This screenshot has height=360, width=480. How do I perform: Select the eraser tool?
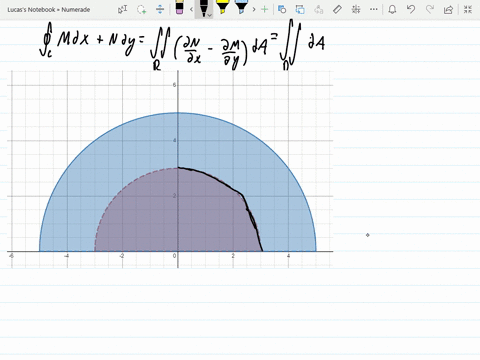click(x=179, y=7)
